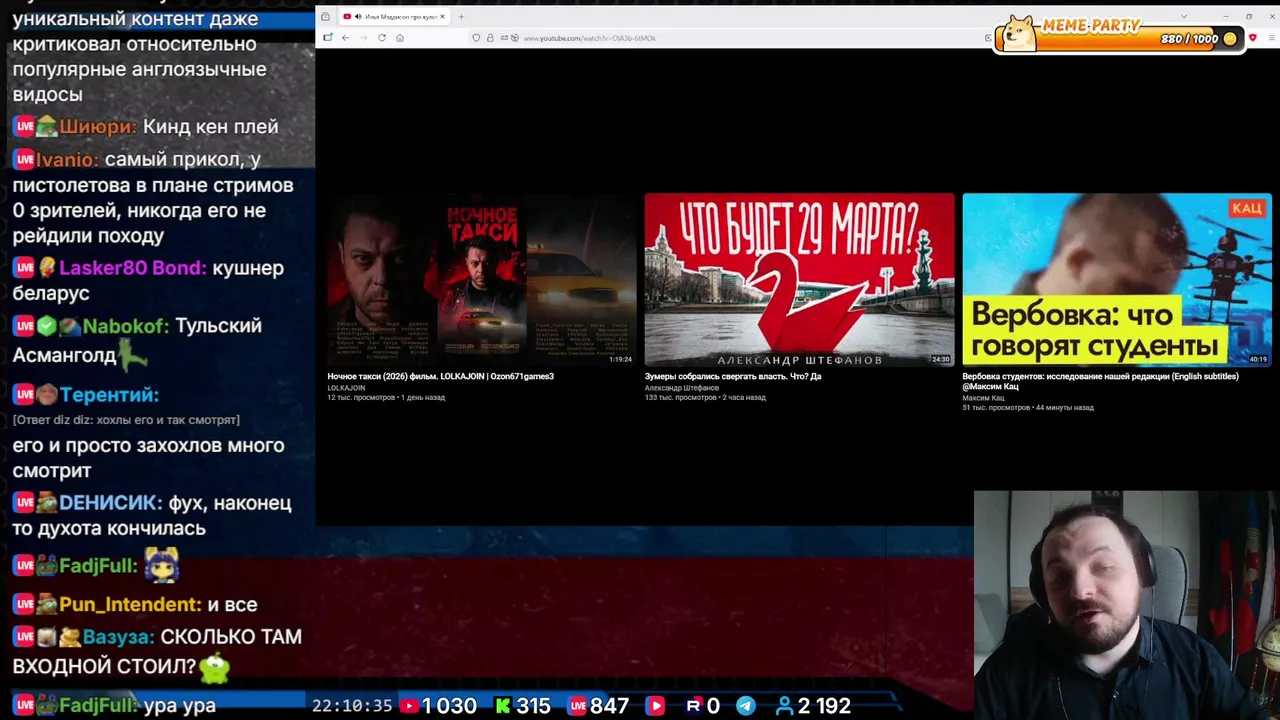Screen dimensions: 1280x720
Task: Click the 22:10:35 clock text
Action: [352, 706]
